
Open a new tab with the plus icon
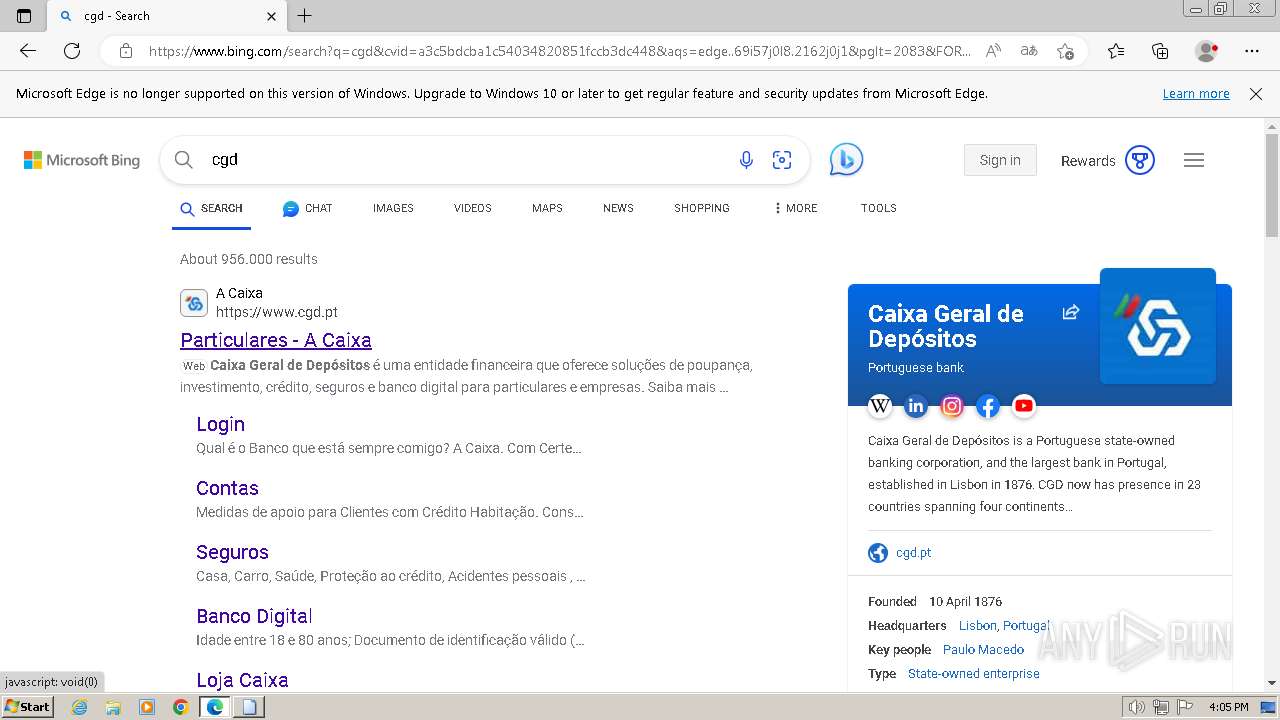tap(305, 16)
